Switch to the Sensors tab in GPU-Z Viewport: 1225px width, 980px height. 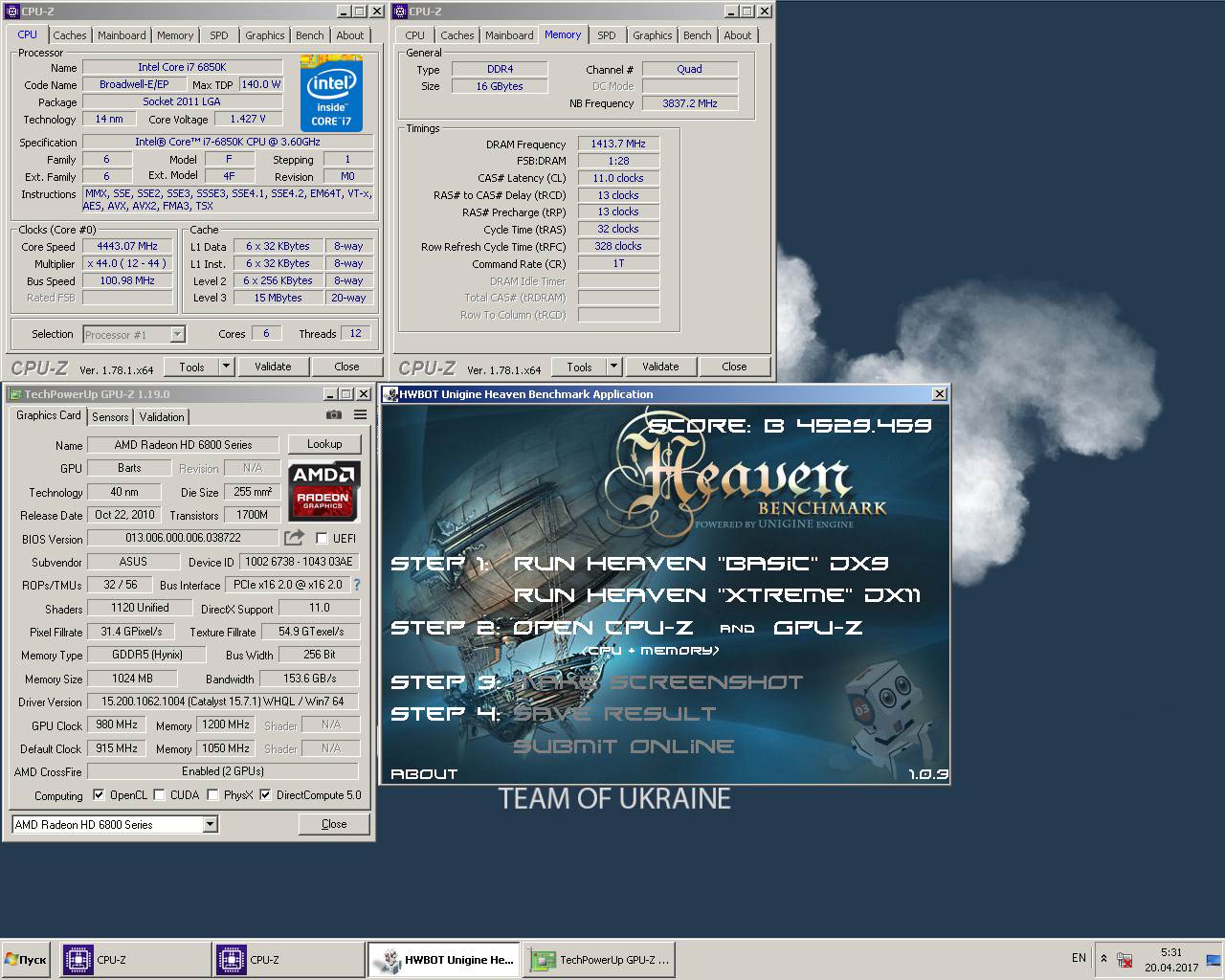[110, 416]
